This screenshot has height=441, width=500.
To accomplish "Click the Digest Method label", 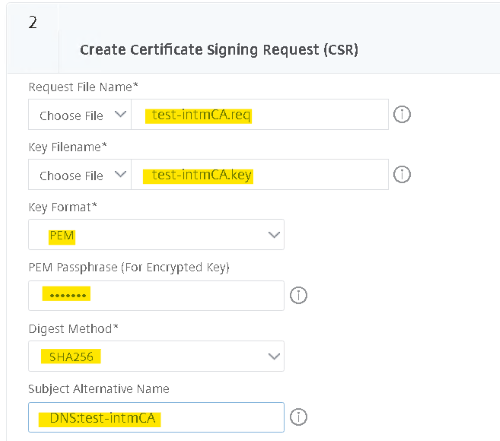I will point(73,329).
